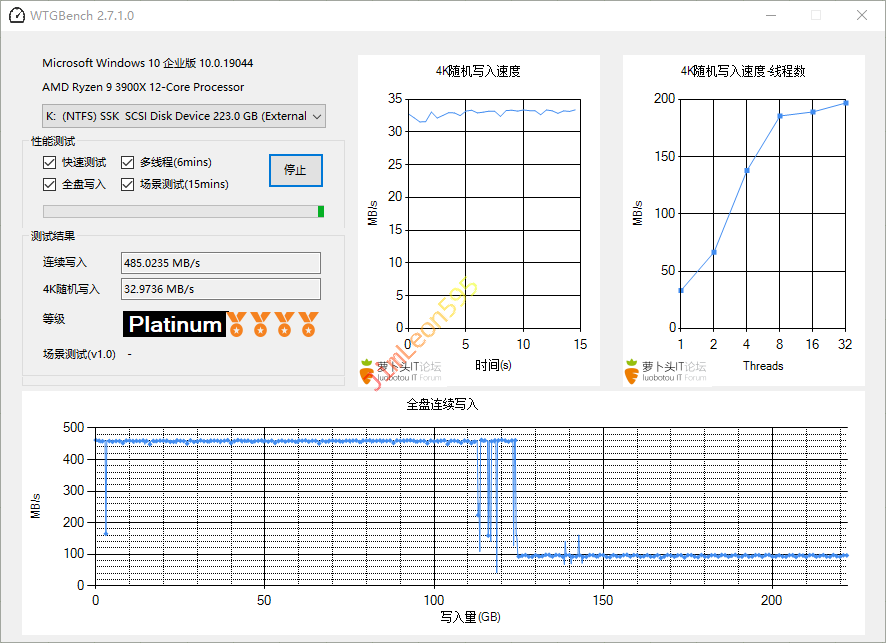Disable the 全盘写入 checkbox

pos(50,184)
